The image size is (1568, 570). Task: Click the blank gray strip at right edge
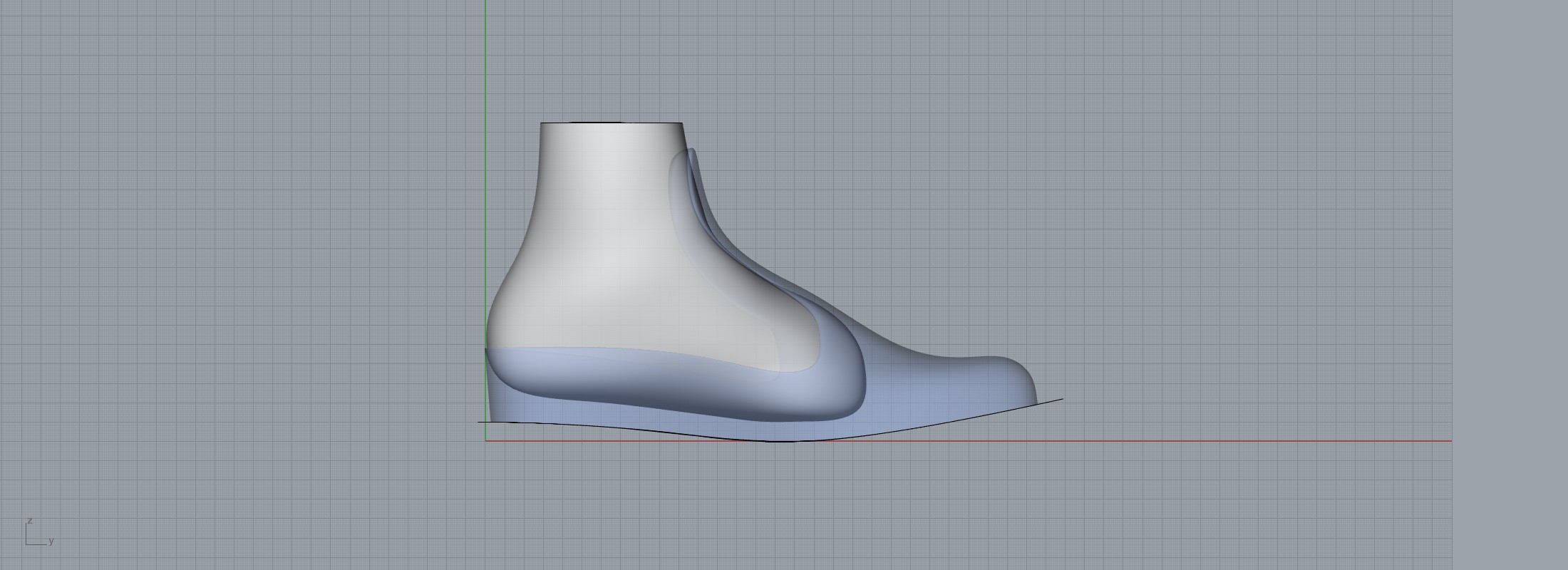click(x=1511, y=285)
